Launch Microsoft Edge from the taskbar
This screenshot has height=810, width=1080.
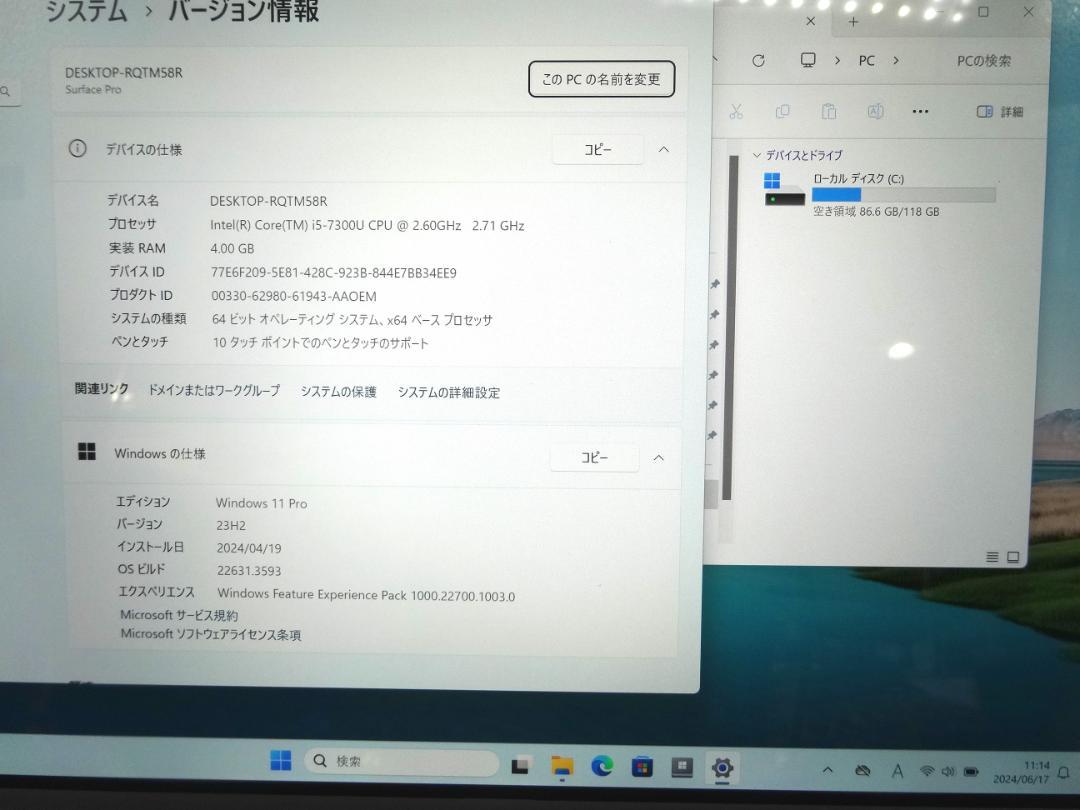(x=602, y=766)
